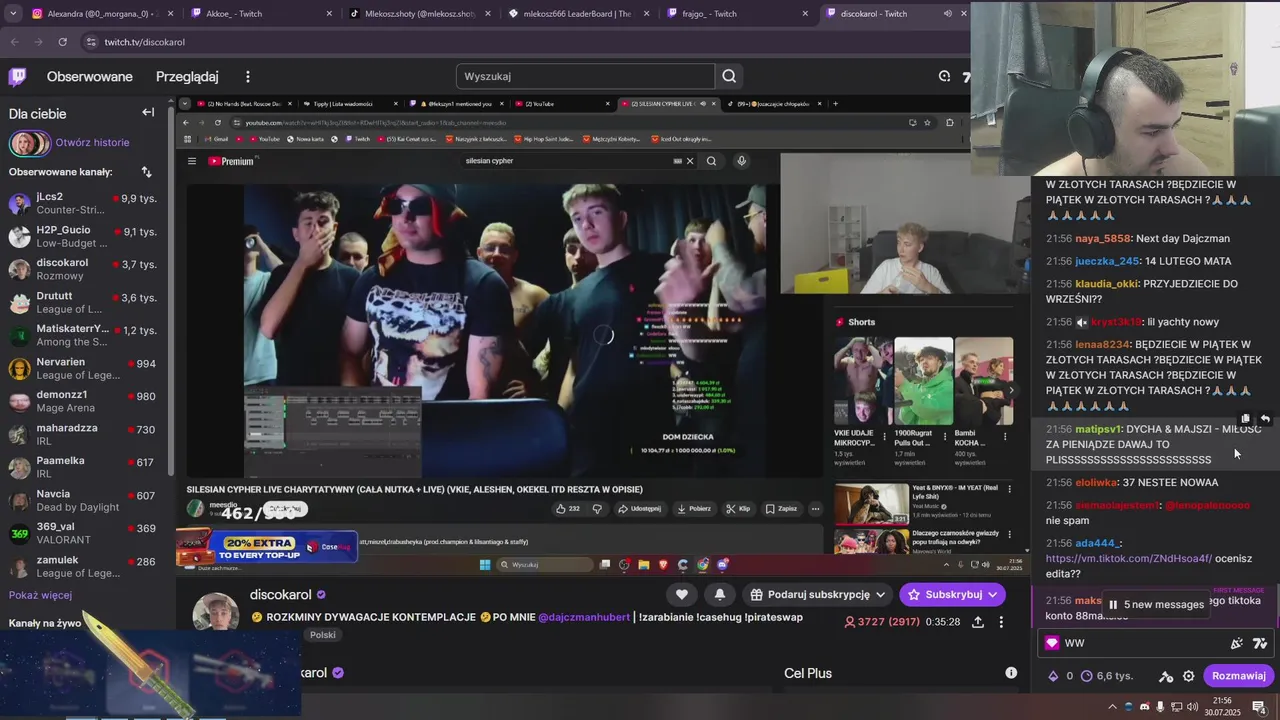Click the share stream icon
The height and width of the screenshot is (720, 1280).
[x=978, y=622]
